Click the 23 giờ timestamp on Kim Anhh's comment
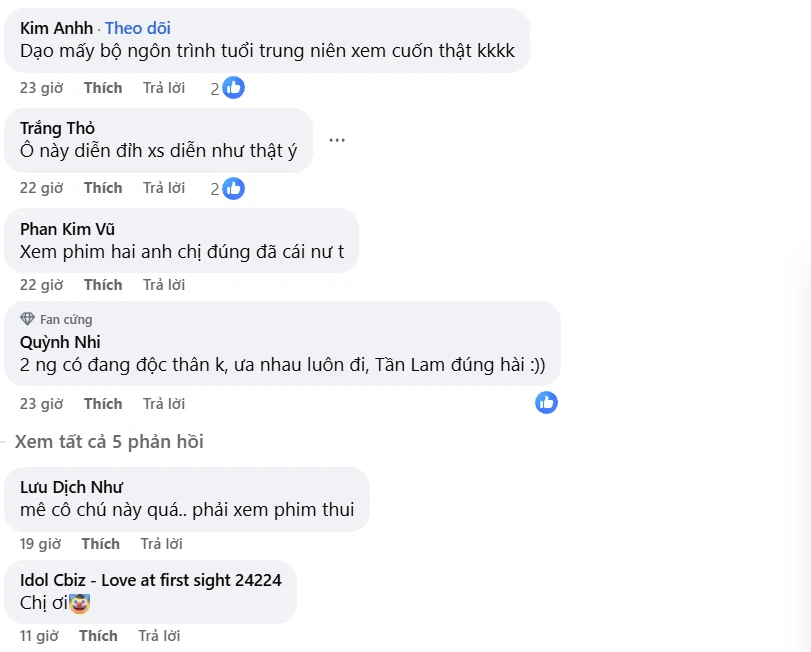 tap(41, 88)
